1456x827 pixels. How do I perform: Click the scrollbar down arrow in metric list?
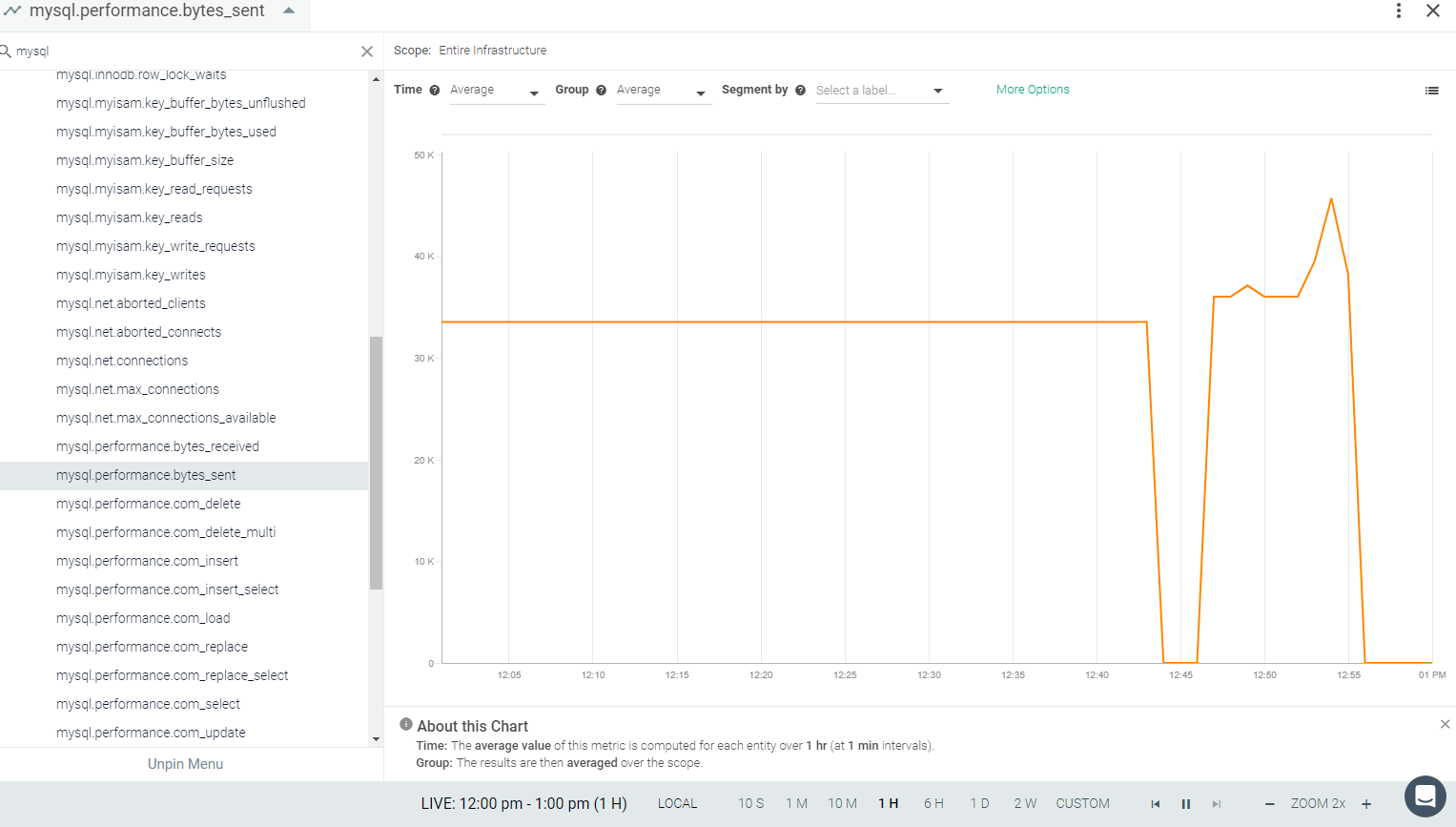(376, 739)
